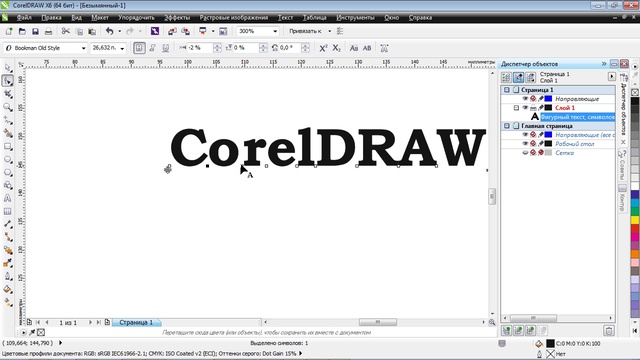Click the Copy icon in the toolbar
Image resolution: width=640 pixels, height=360 pixels.
tap(79, 31)
